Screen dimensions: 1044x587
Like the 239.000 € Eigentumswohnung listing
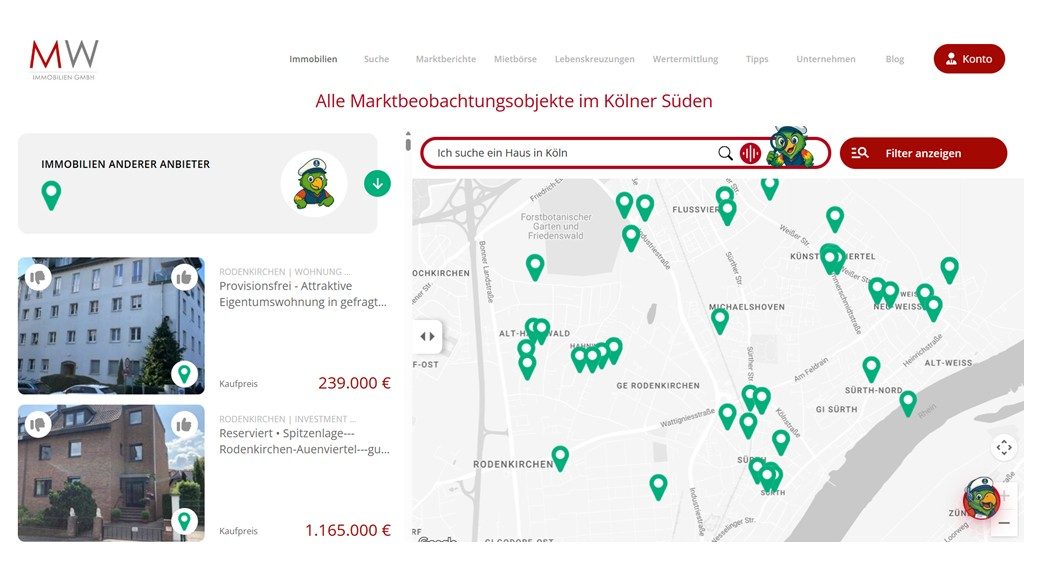(x=184, y=277)
